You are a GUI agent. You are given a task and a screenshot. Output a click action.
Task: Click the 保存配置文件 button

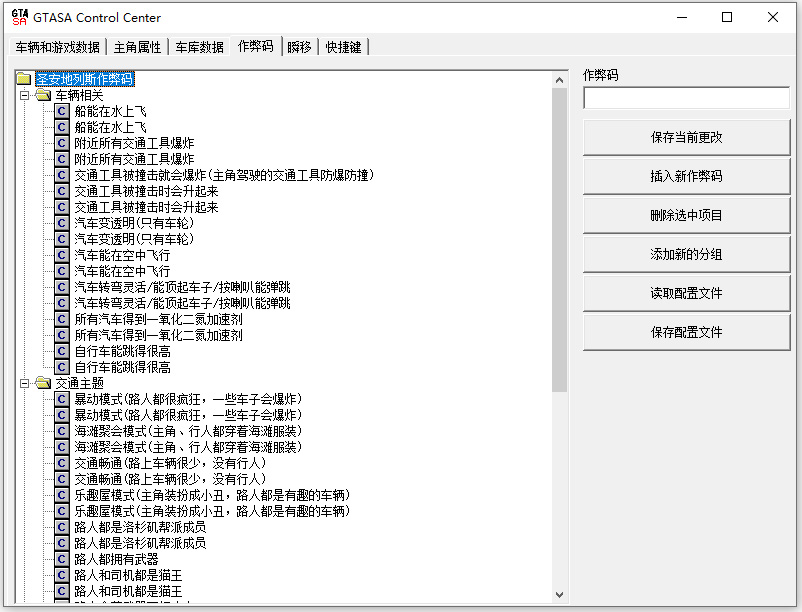pyautogui.click(x=686, y=332)
